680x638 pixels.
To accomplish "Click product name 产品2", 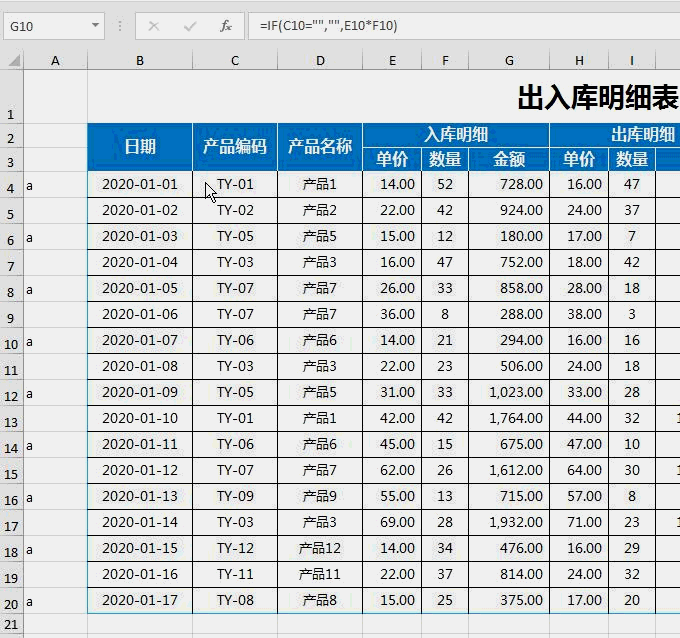I will click(320, 210).
